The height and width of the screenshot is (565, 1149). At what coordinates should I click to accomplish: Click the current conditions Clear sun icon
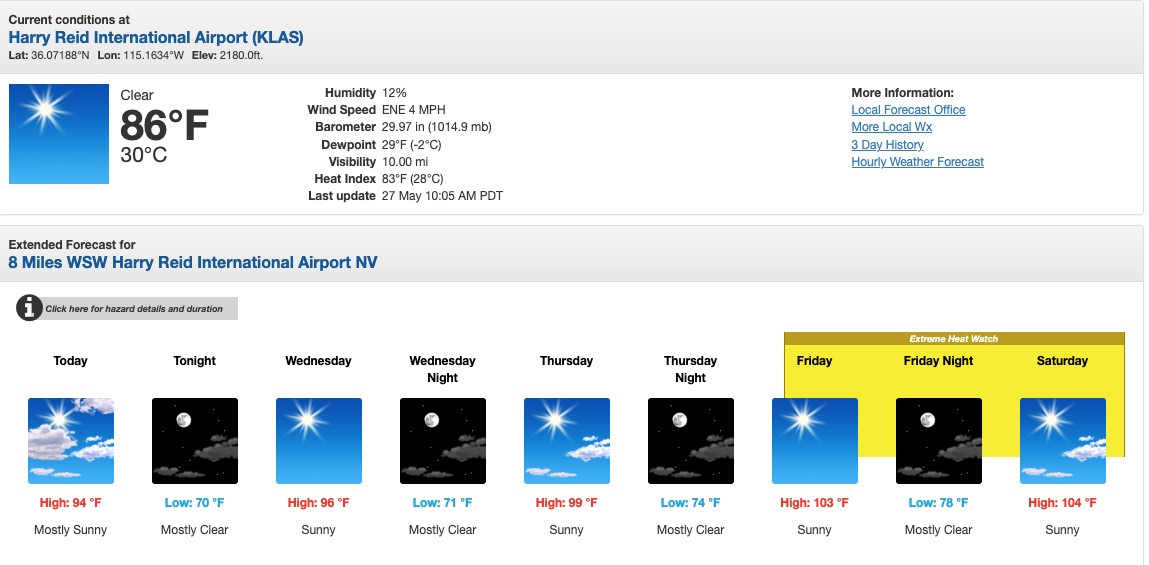point(59,134)
